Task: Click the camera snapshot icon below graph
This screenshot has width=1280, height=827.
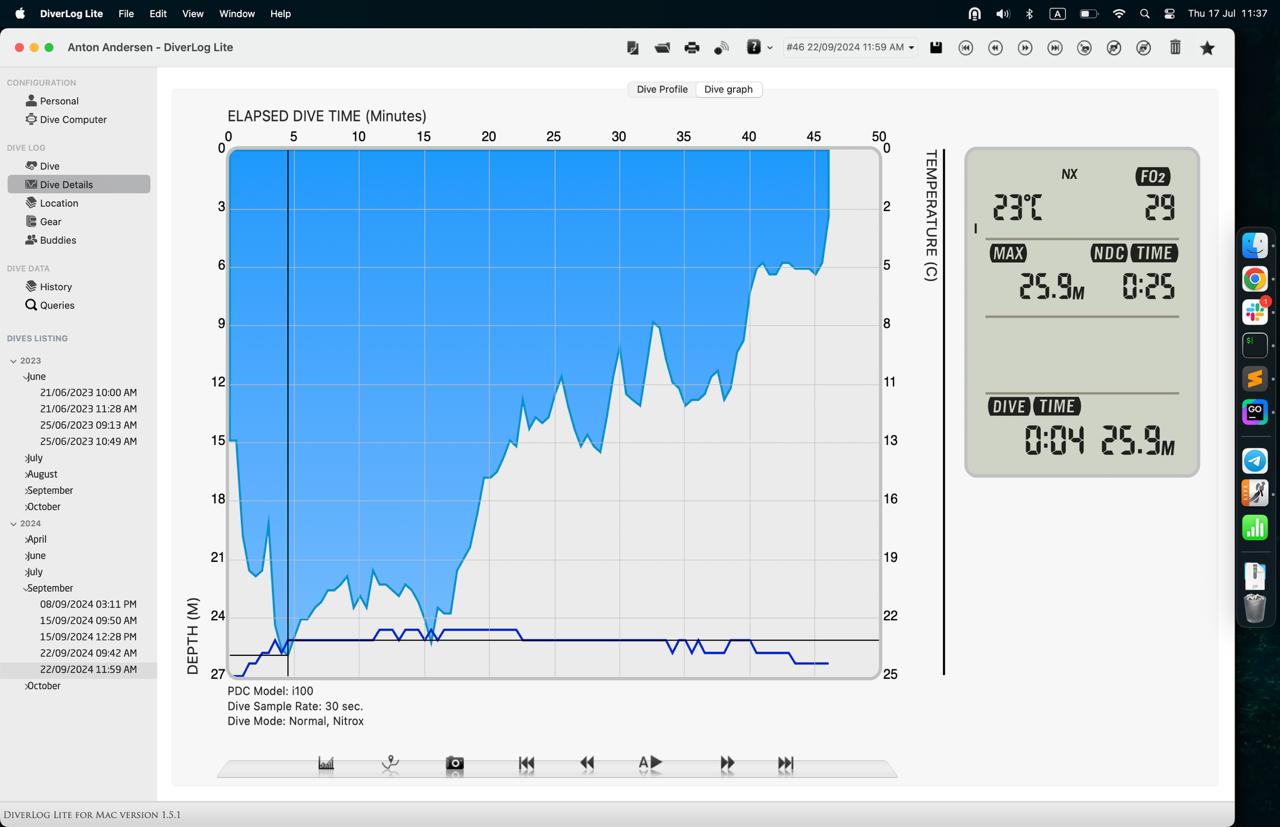Action: tap(455, 764)
